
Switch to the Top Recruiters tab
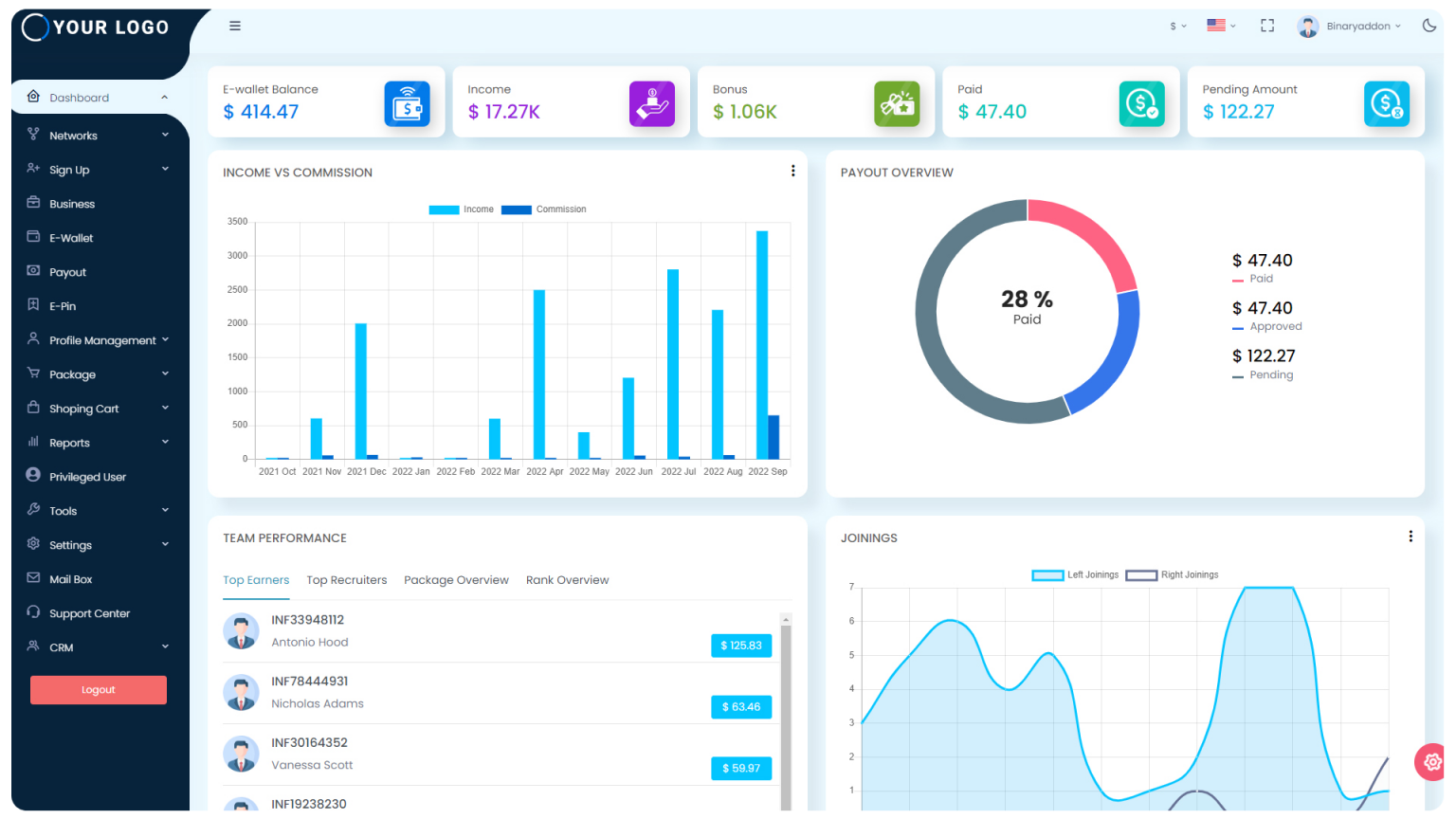(346, 579)
